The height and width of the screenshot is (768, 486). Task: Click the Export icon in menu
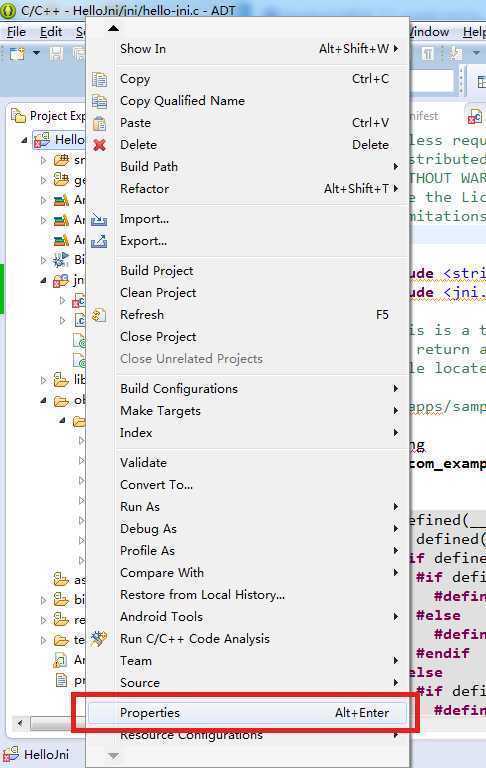point(99,241)
